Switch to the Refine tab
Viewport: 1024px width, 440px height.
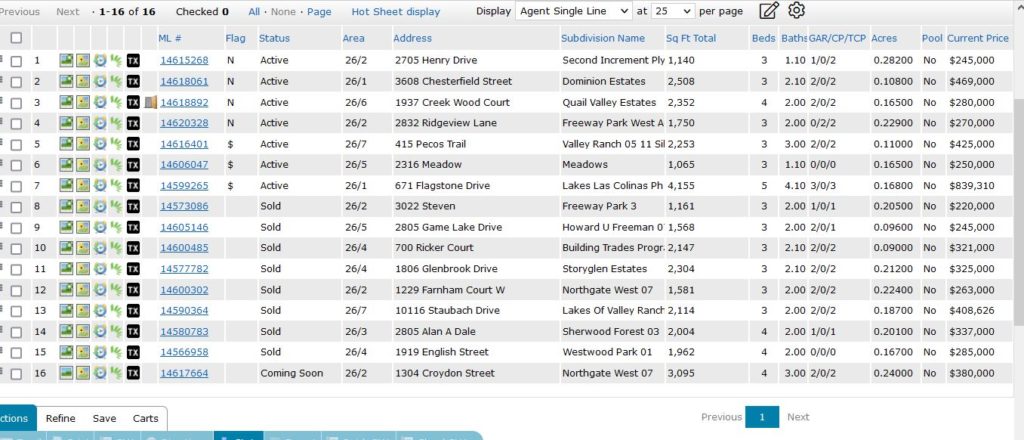pos(60,418)
